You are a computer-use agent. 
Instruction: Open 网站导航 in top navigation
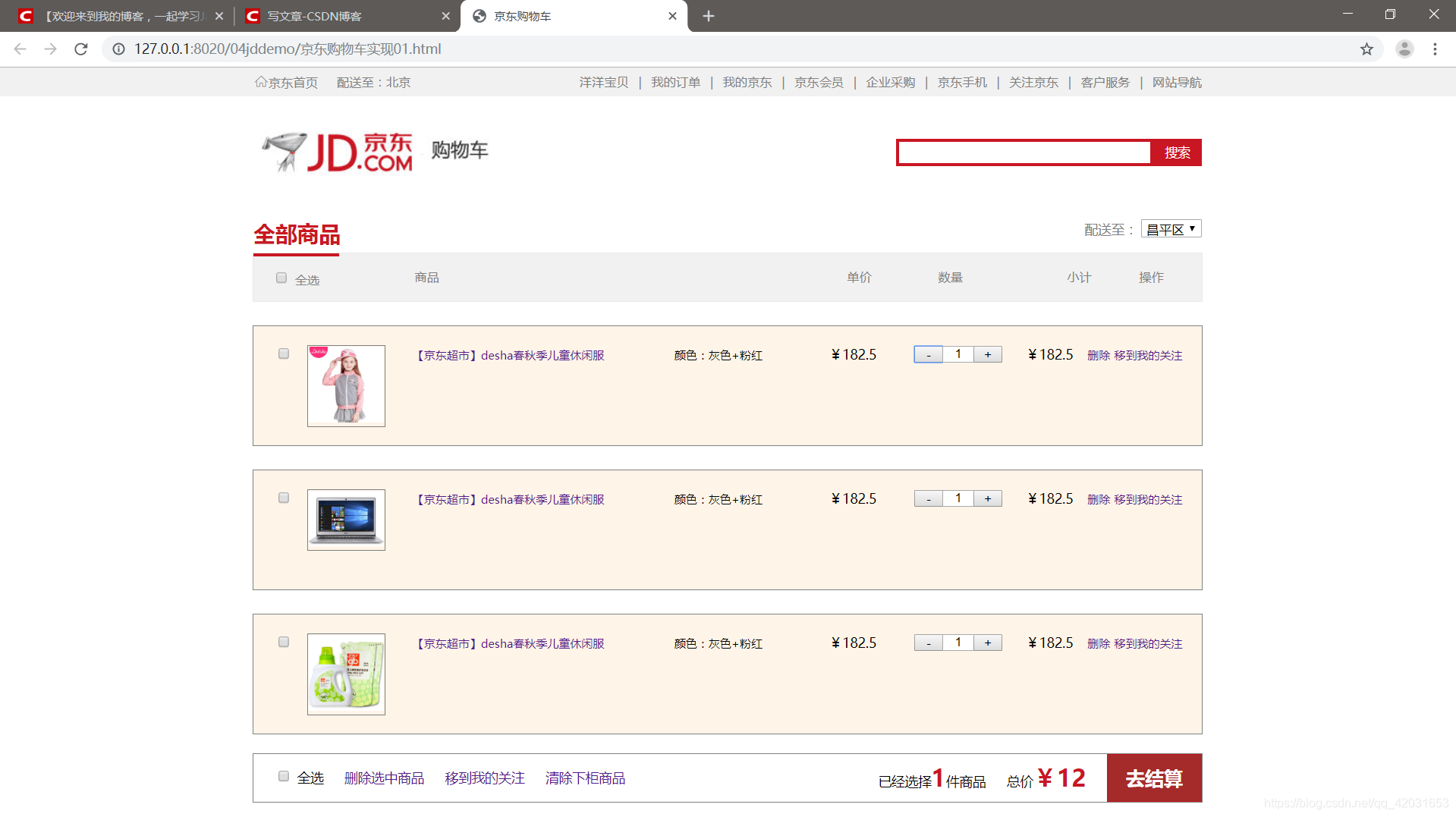(x=1177, y=82)
